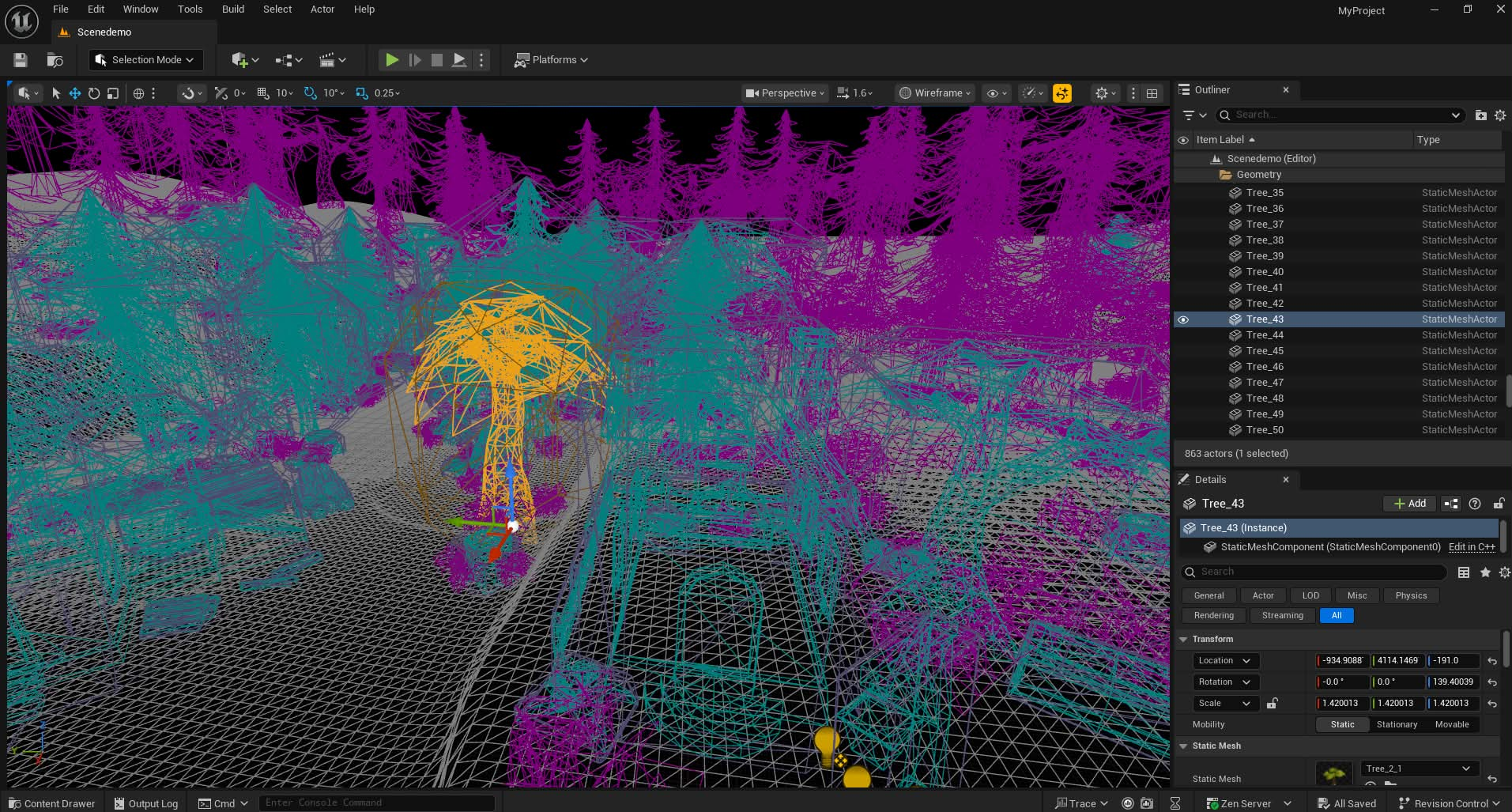
Task: Set Mobility to Stationary
Action: (1397, 724)
